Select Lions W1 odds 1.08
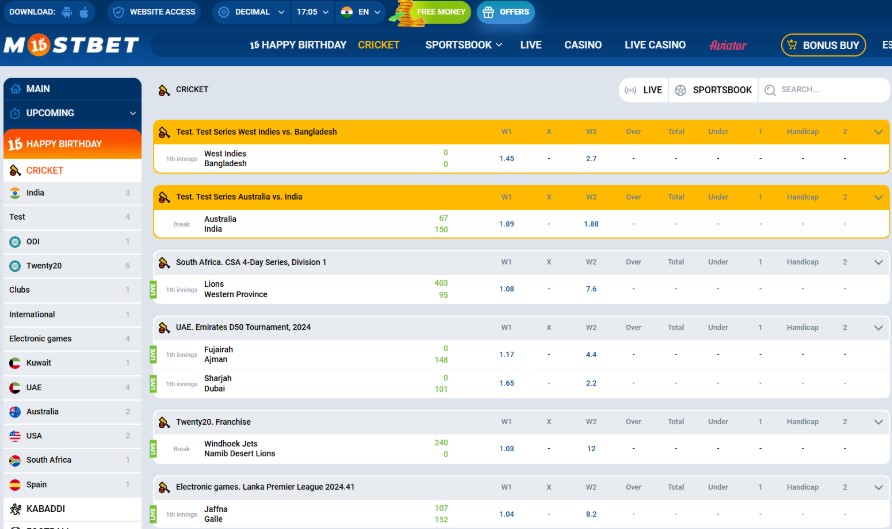The height and width of the screenshot is (529, 892). (x=506, y=289)
